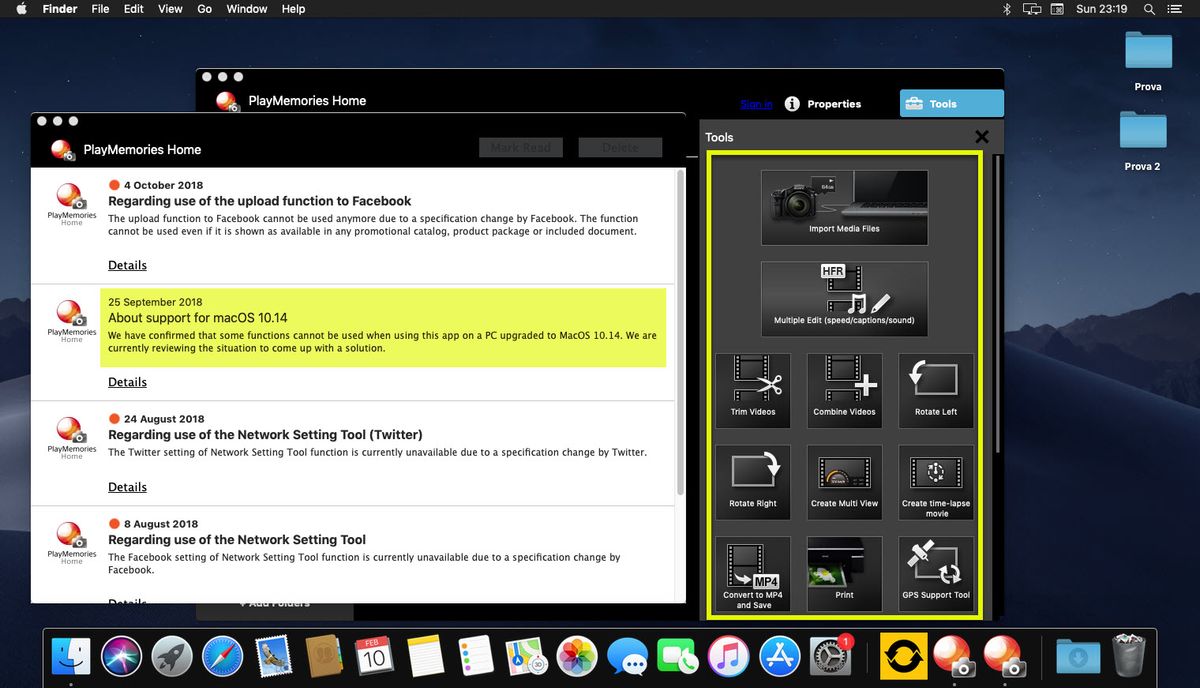Click the Rotate Right tool
Viewport: 1200px width, 688px height.
[753, 481]
